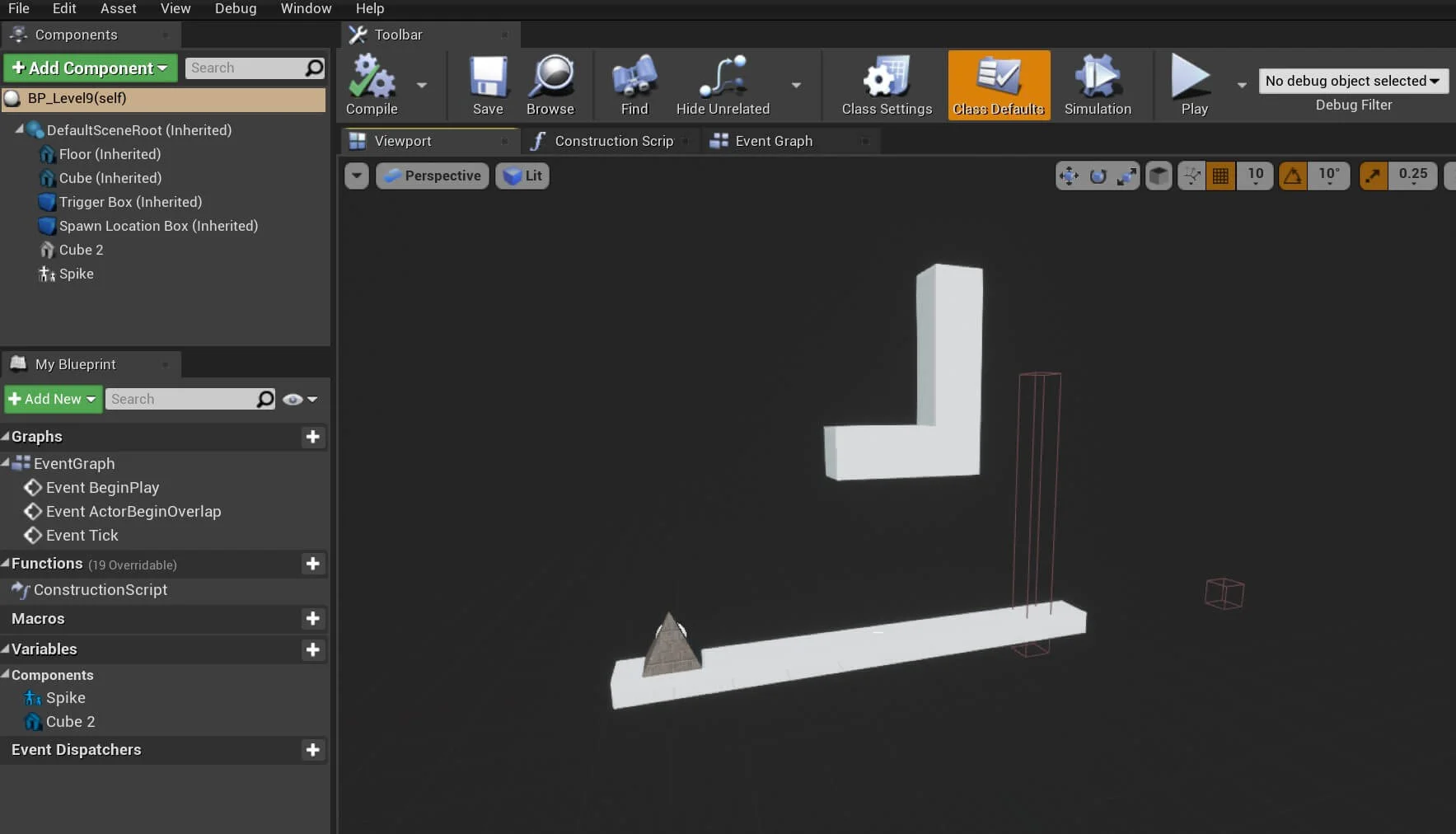Toggle scale snapping in the viewport
The height and width of the screenshot is (834, 1456).
coord(1373,176)
